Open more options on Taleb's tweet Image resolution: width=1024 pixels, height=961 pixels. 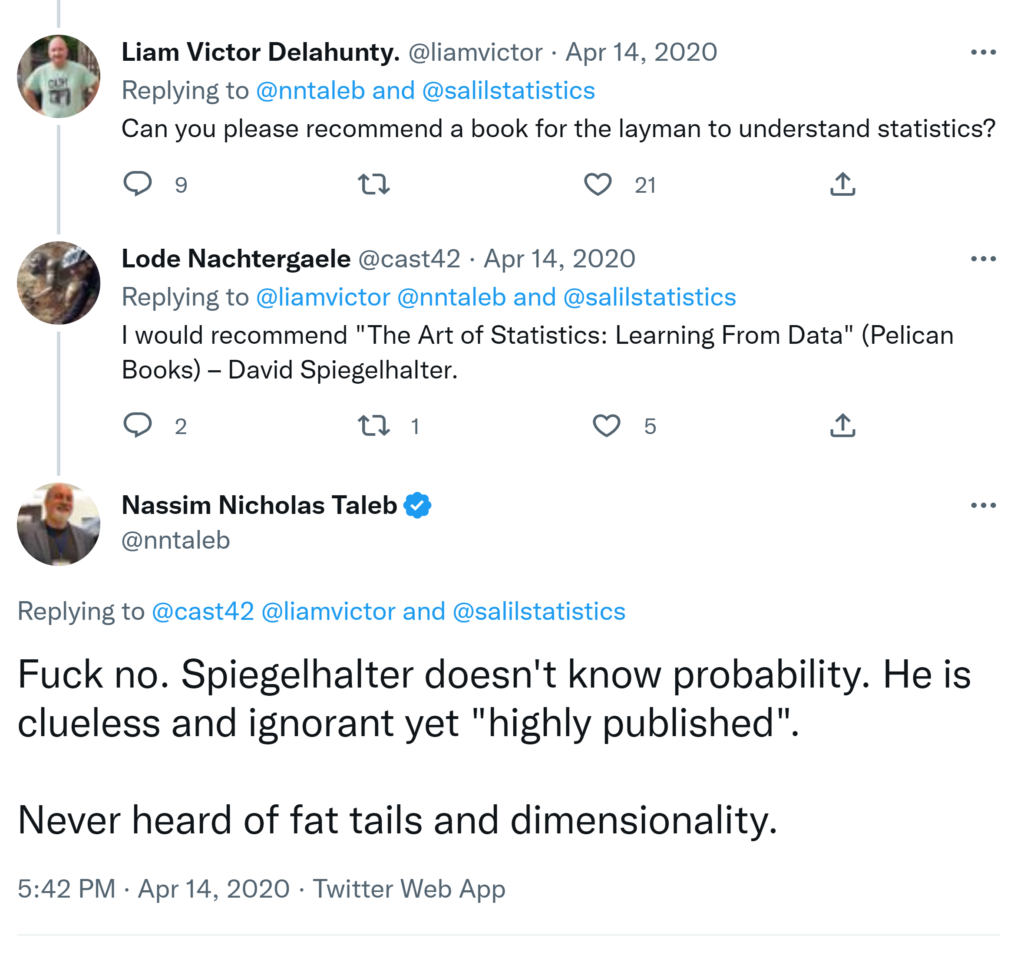click(983, 506)
